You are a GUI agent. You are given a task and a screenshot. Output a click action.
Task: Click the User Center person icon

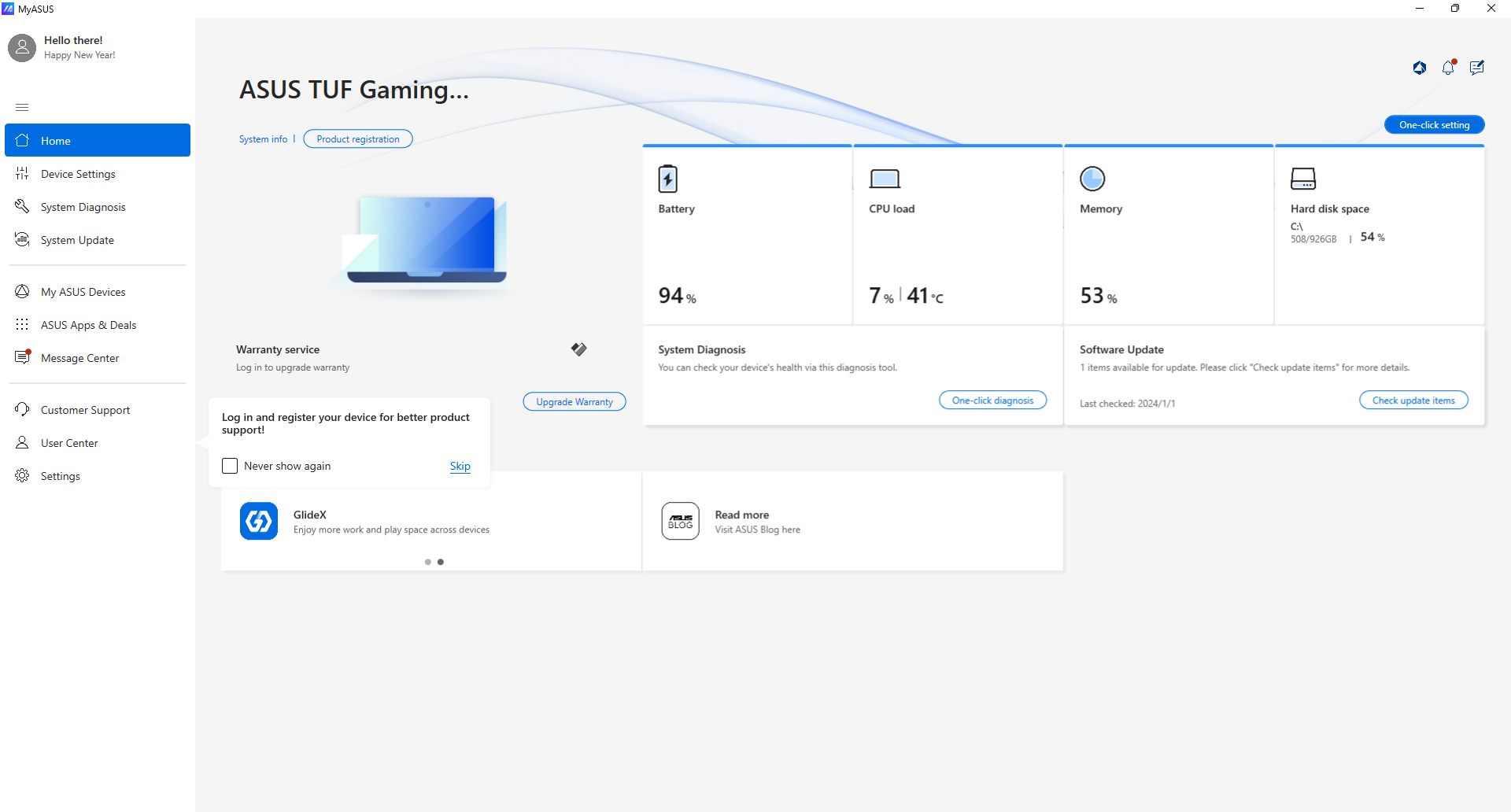coord(22,442)
